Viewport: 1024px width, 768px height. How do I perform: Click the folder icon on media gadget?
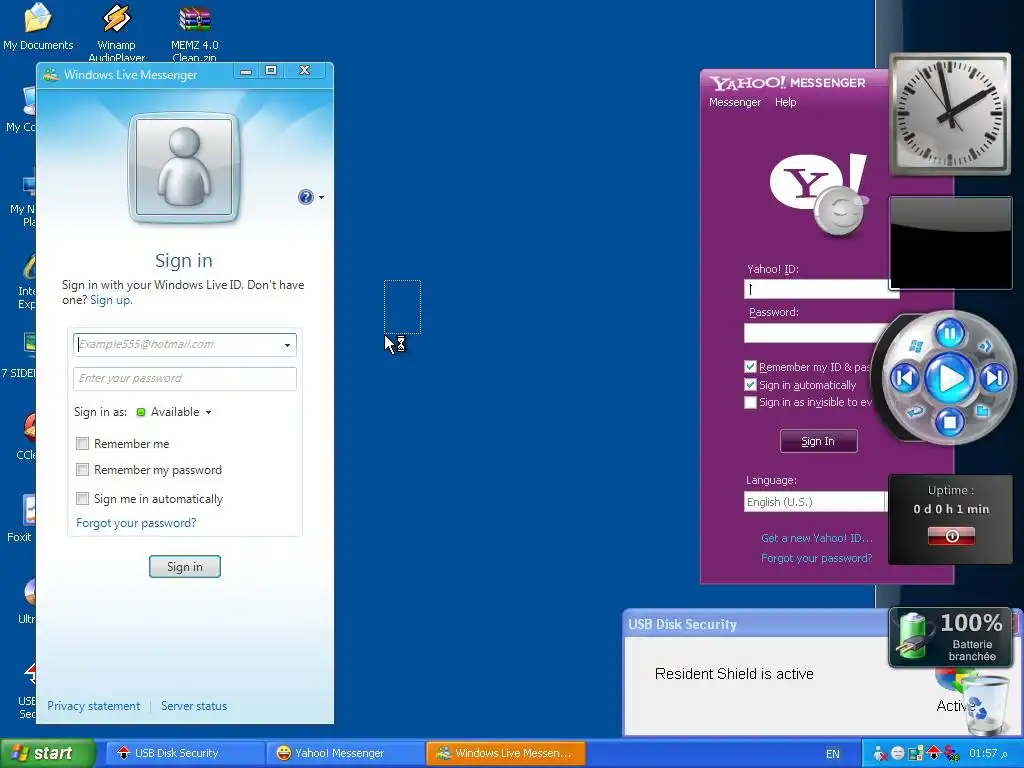coord(983,411)
